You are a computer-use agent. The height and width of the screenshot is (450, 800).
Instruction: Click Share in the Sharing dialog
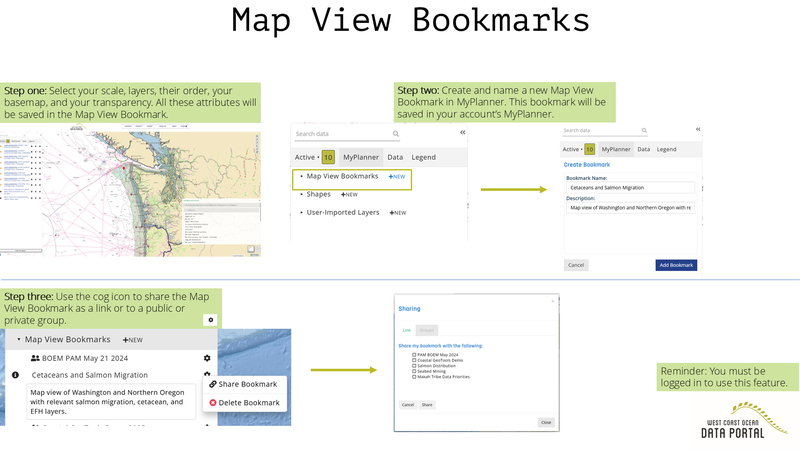[x=427, y=405]
